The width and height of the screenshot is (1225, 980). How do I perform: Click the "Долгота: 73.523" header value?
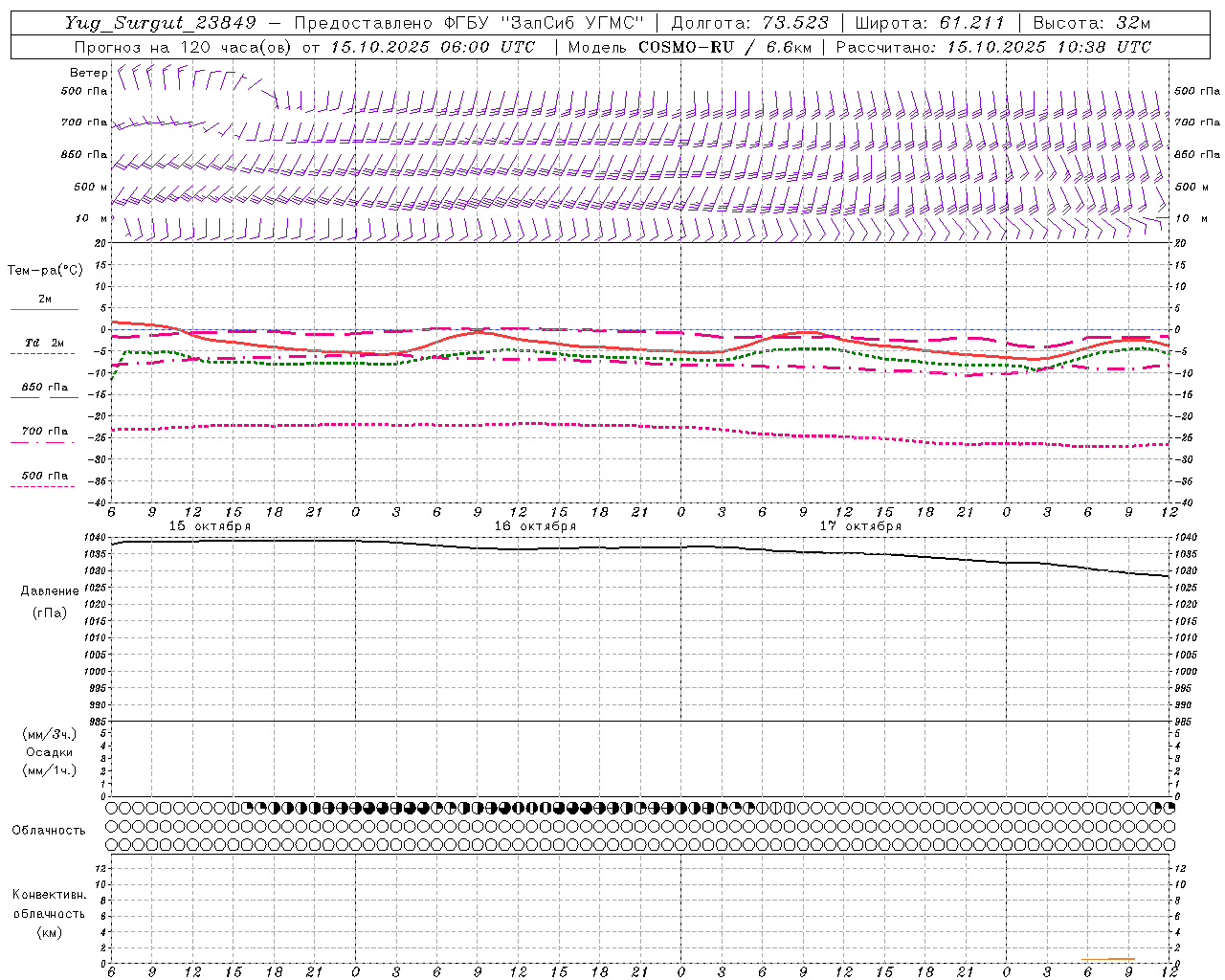point(749,23)
